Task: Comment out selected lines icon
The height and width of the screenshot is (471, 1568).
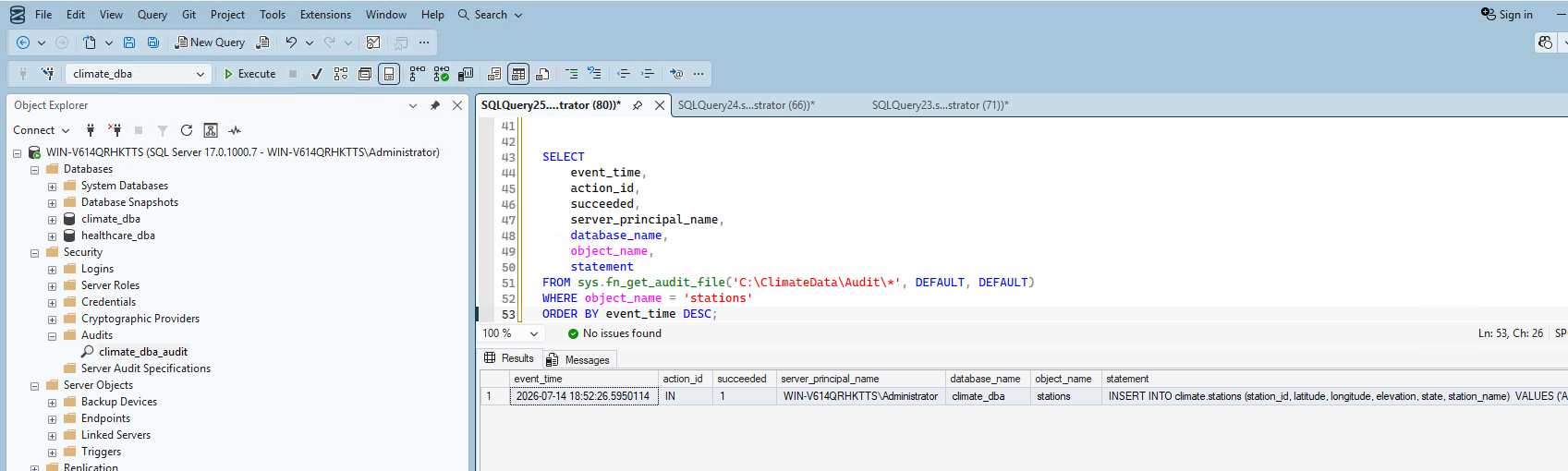Action: pos(571,74)
